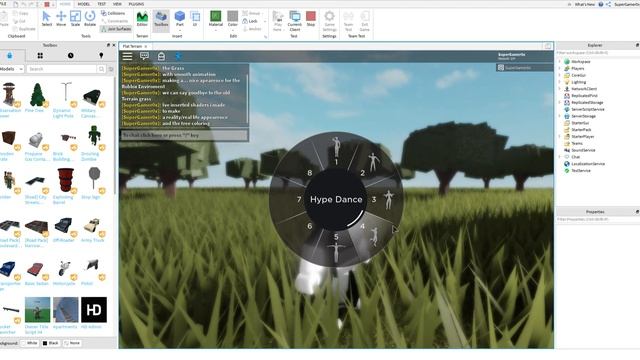Set Toolbox background to Black

point(51,343)
